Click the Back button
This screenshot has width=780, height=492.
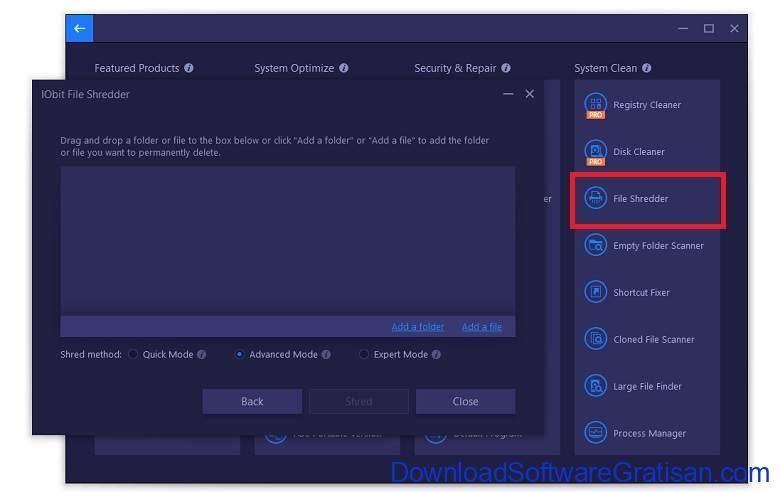[252, 401]
